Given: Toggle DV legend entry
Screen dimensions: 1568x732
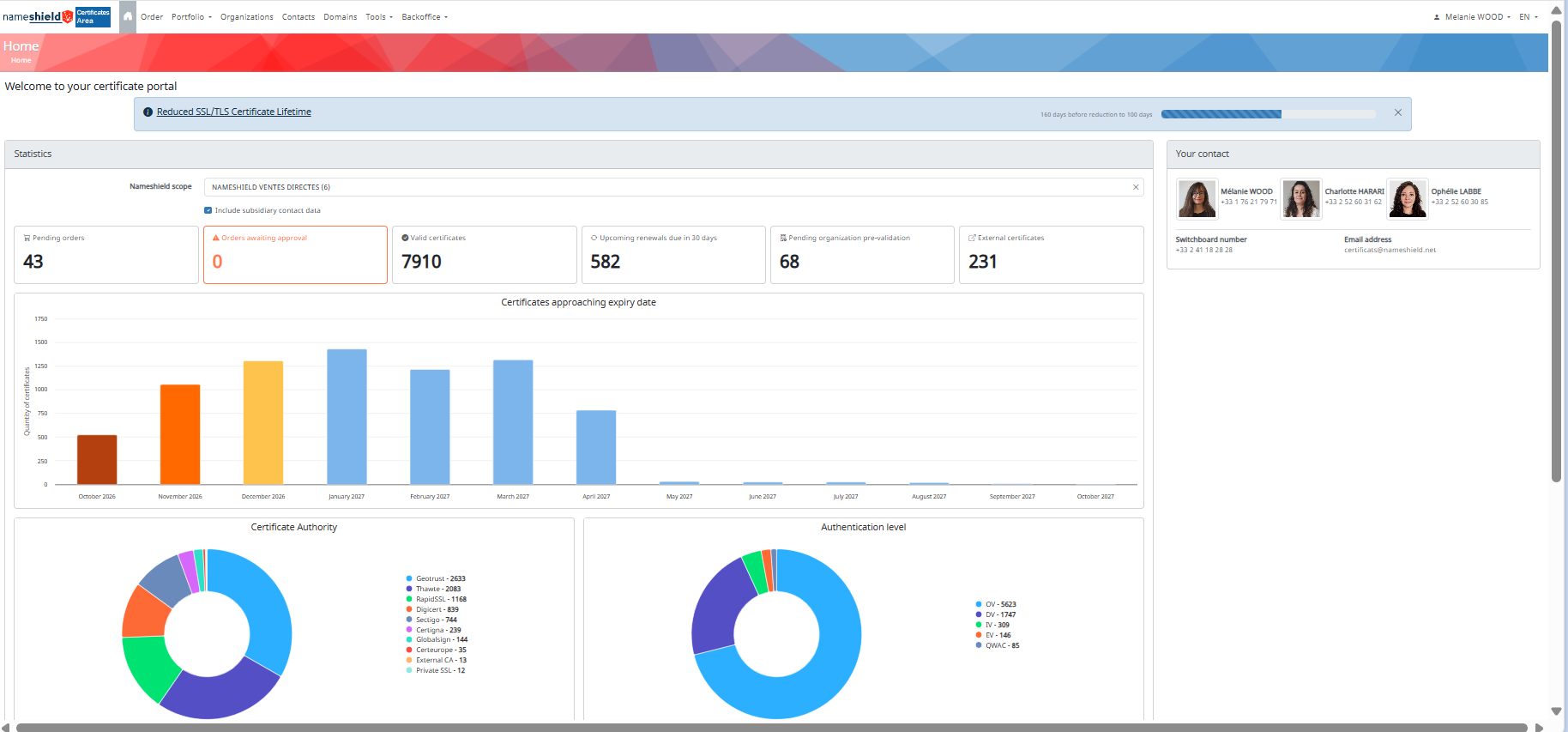Looking at the screenshot, I should coord(996,614).
